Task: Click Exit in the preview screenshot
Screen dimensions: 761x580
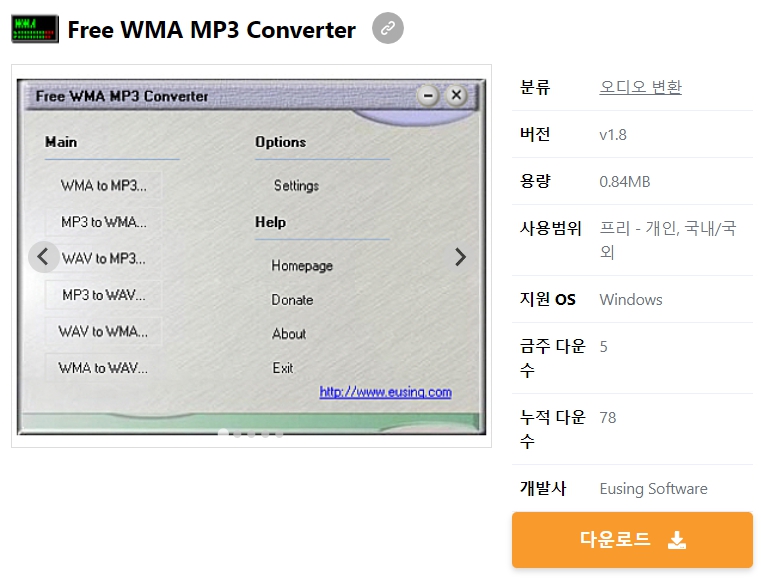Action: [283, 368]
